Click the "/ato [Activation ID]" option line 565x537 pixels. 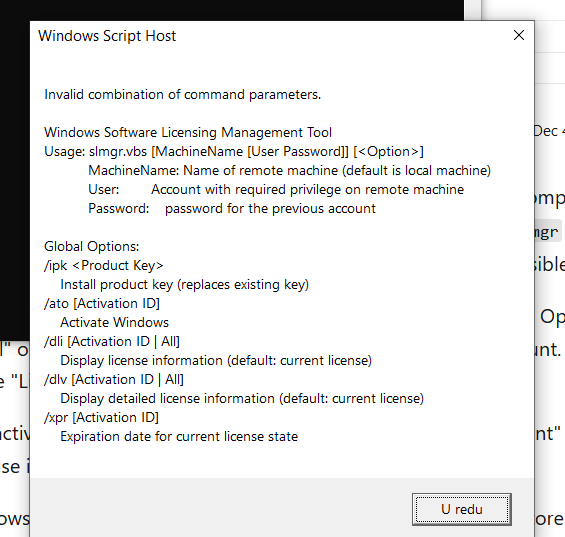point(102,303)
